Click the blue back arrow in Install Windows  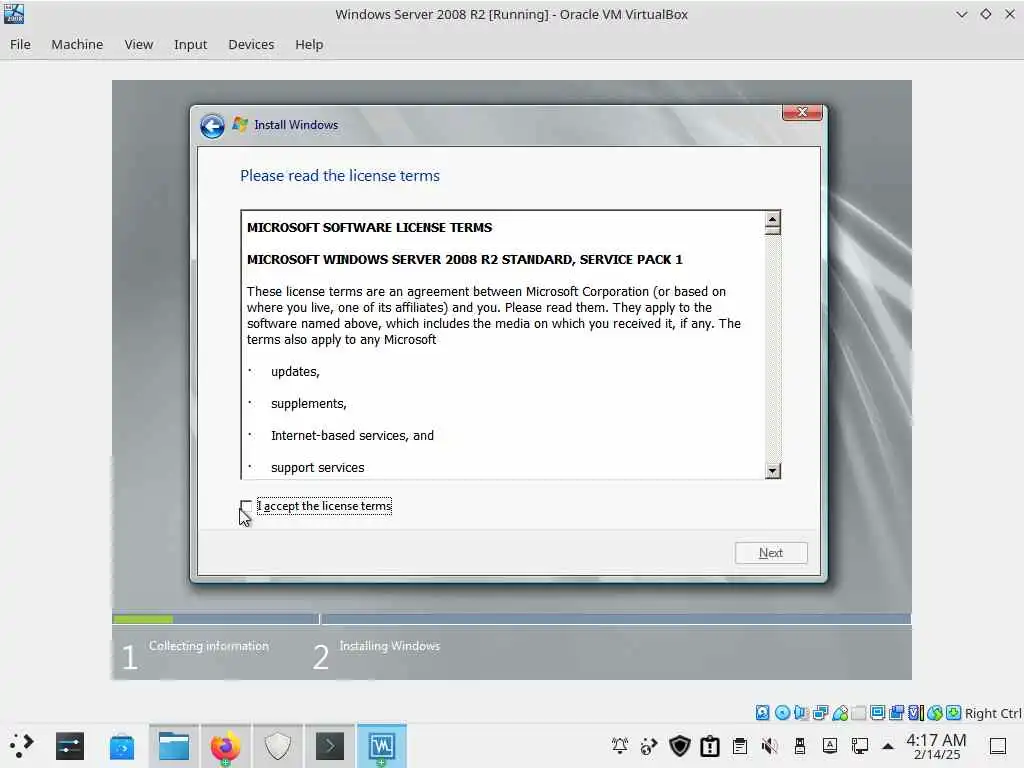212,126
